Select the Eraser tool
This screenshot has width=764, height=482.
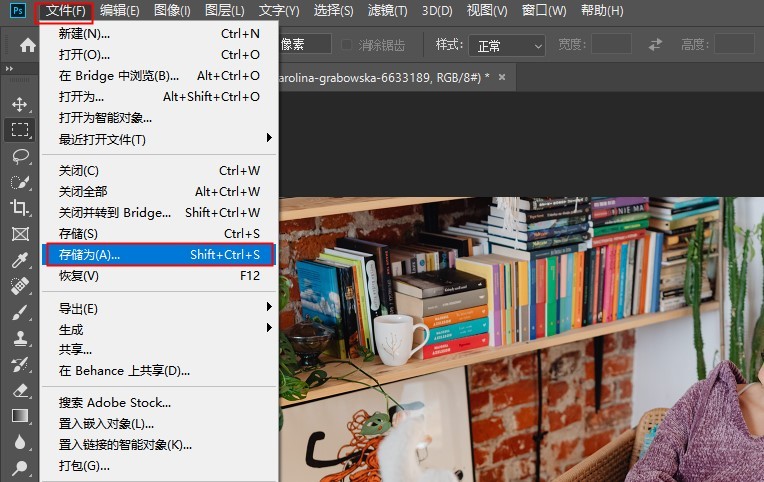19,390
